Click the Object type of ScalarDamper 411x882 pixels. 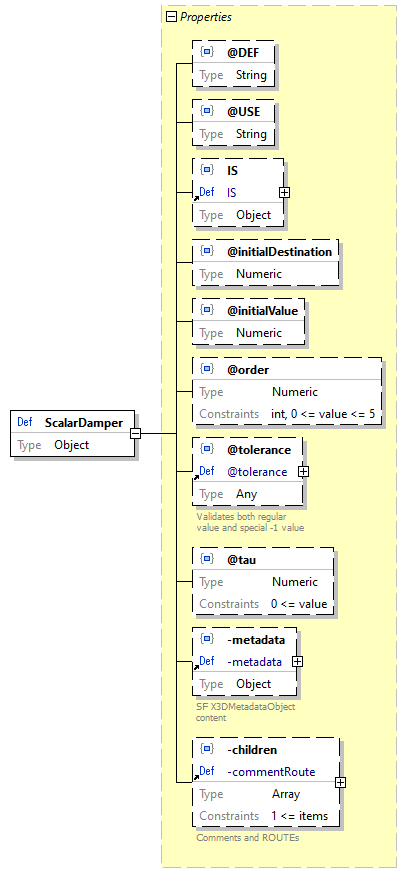pos(71,444)
